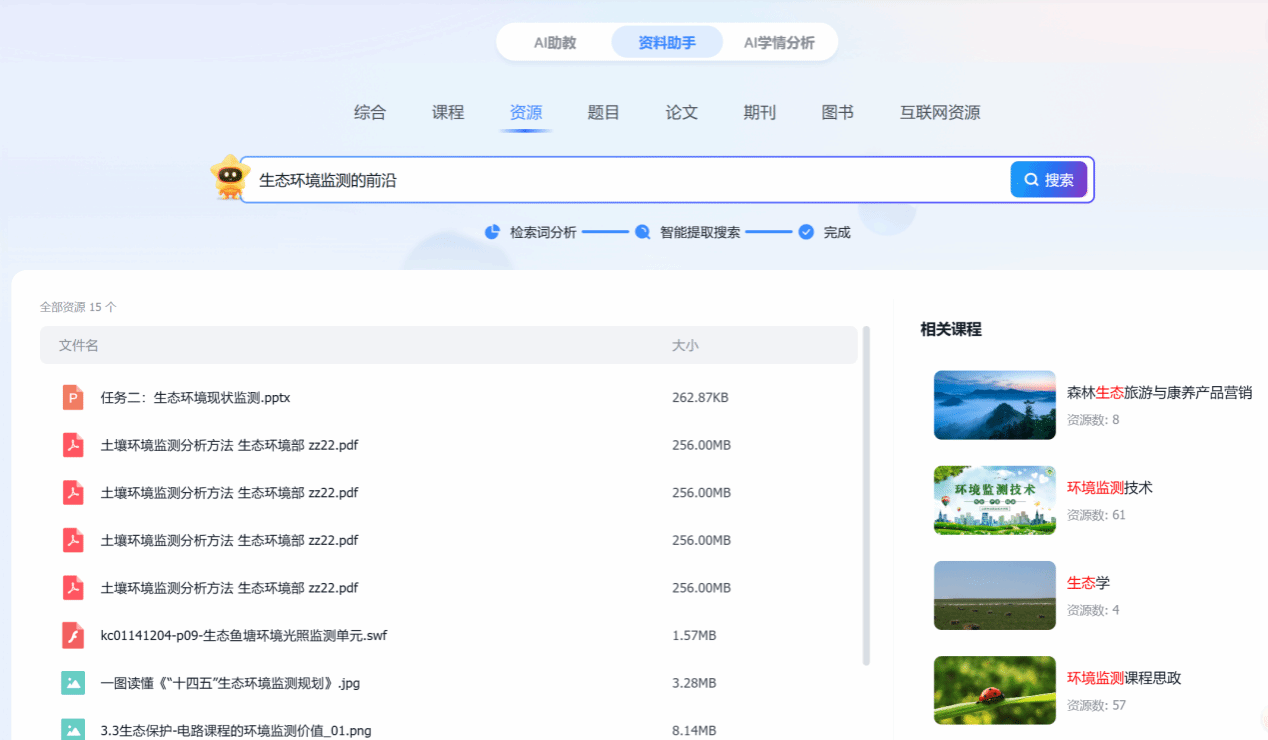
Task: Open the 环境监测技术 related course
Action: point(1109,488)
